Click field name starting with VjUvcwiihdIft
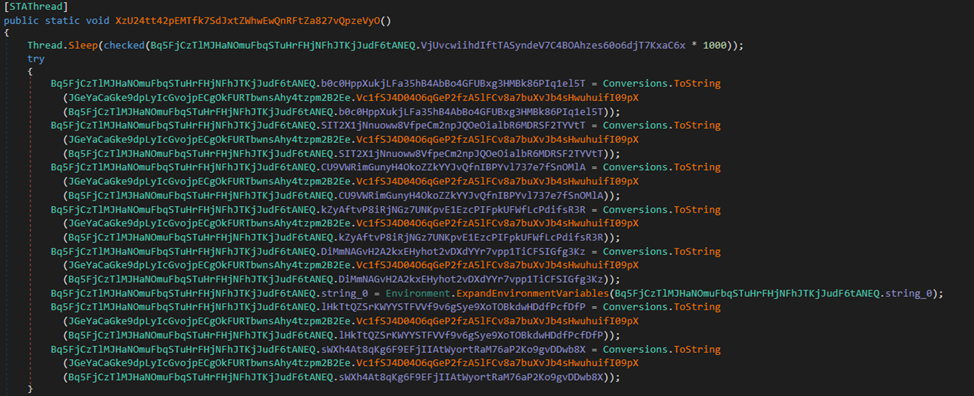Viewport: 974px width, 396px height. pos(553,45)
